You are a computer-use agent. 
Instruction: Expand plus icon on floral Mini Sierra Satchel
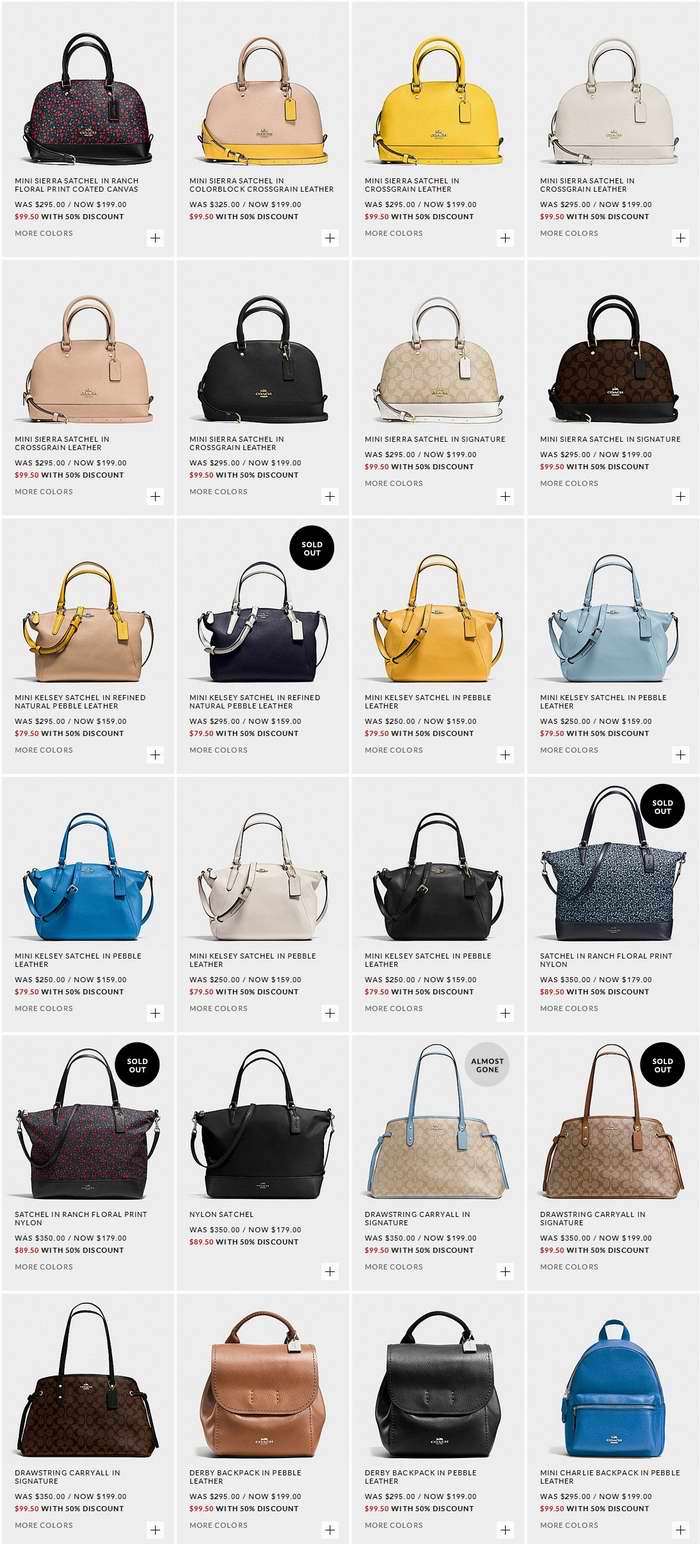[x=155, y=238]
